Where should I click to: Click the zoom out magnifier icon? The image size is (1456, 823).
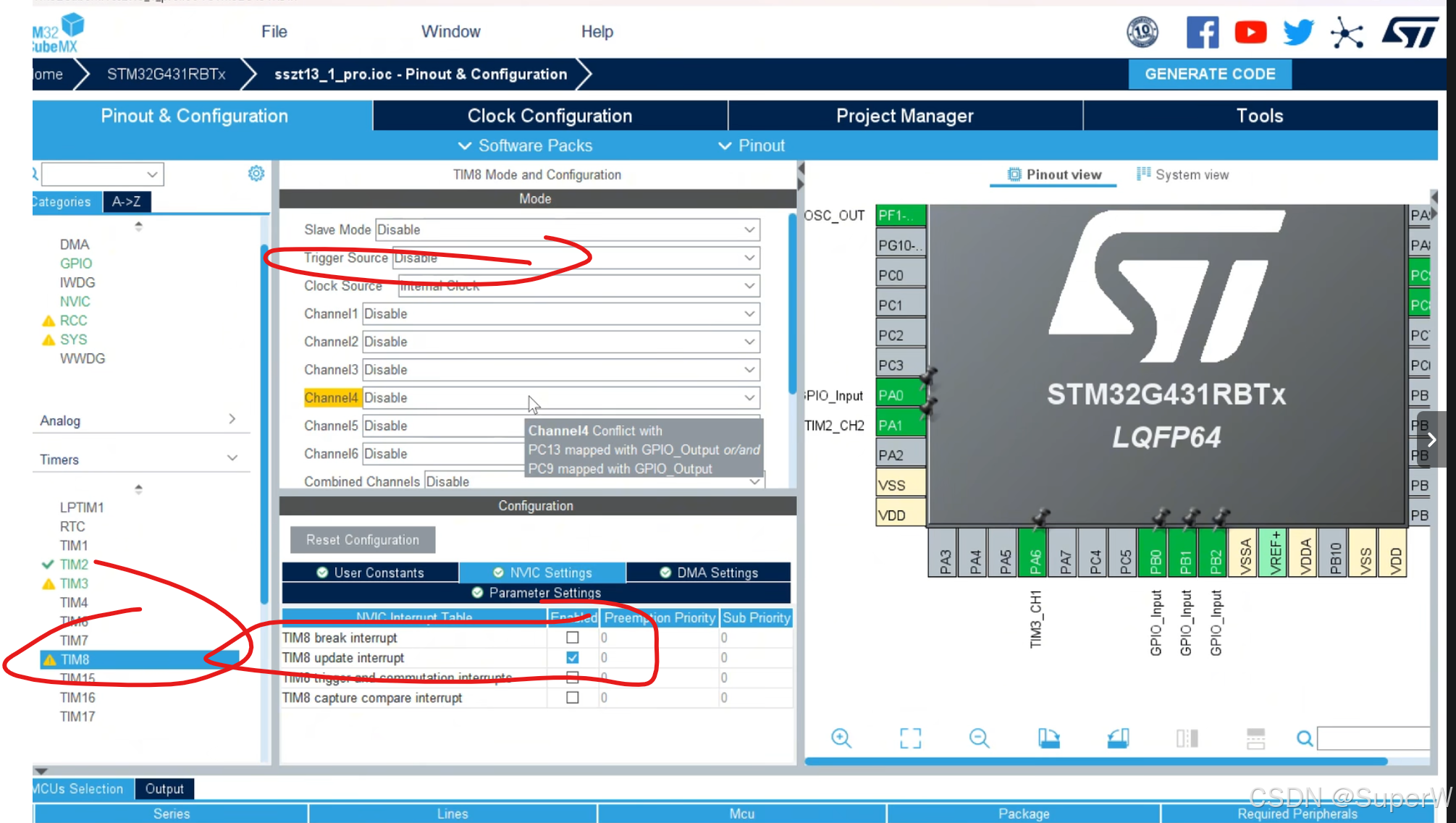coord(979,738)
